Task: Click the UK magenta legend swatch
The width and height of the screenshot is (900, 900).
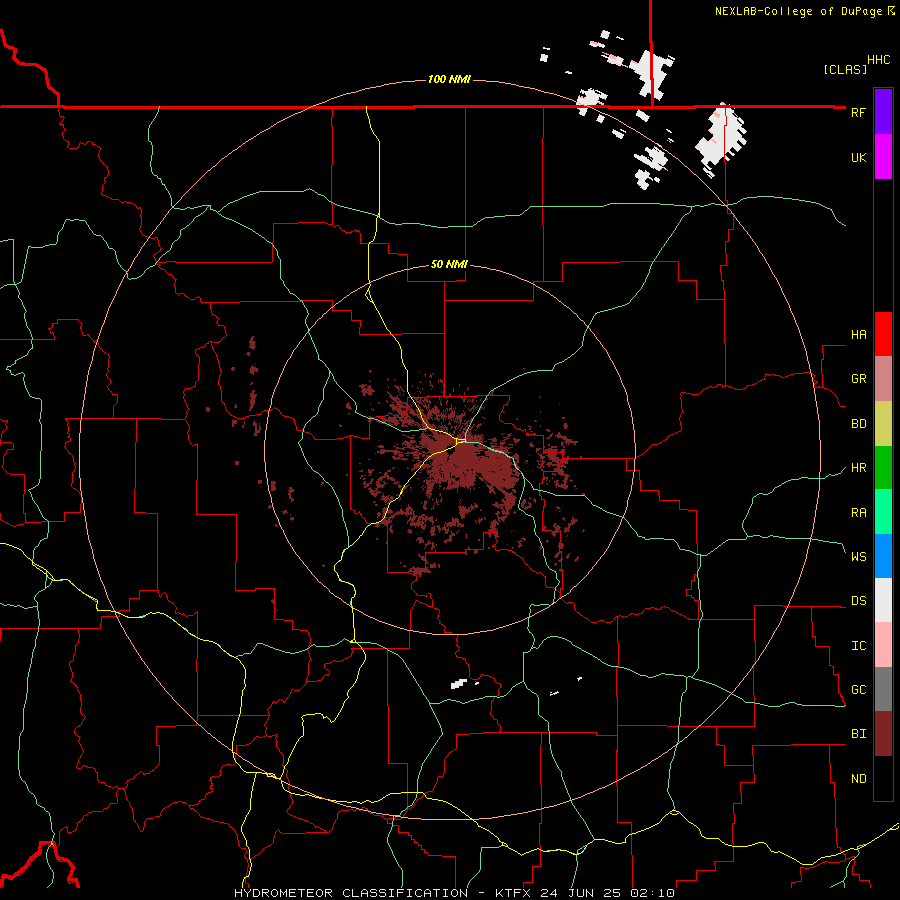Action: coord(883,157)
